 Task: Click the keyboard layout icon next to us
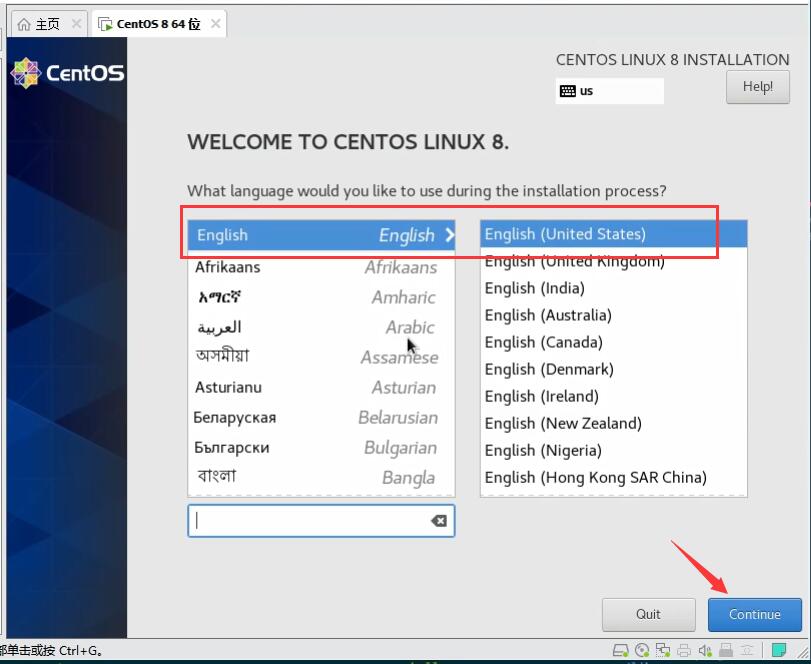pyautogui.click(x=567, y=91)
